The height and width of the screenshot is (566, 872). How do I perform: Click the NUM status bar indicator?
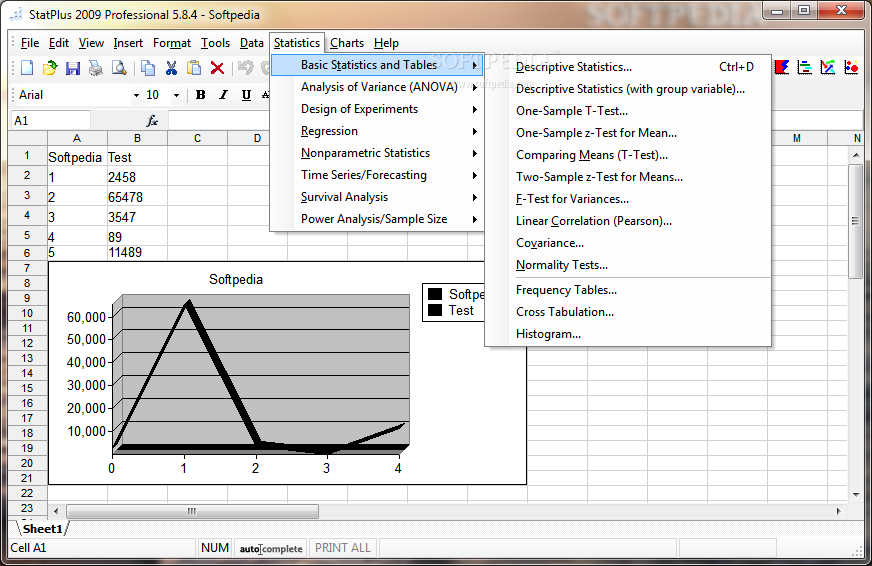(x=215, y=548)
